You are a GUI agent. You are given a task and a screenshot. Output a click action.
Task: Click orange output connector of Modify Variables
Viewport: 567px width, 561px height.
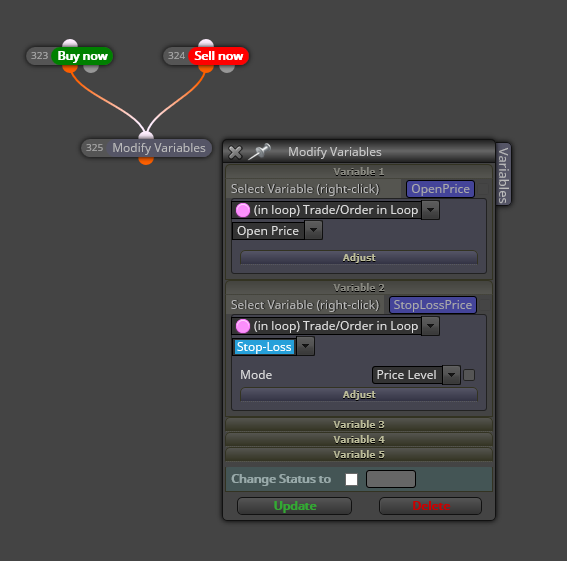tap(146, 160)
